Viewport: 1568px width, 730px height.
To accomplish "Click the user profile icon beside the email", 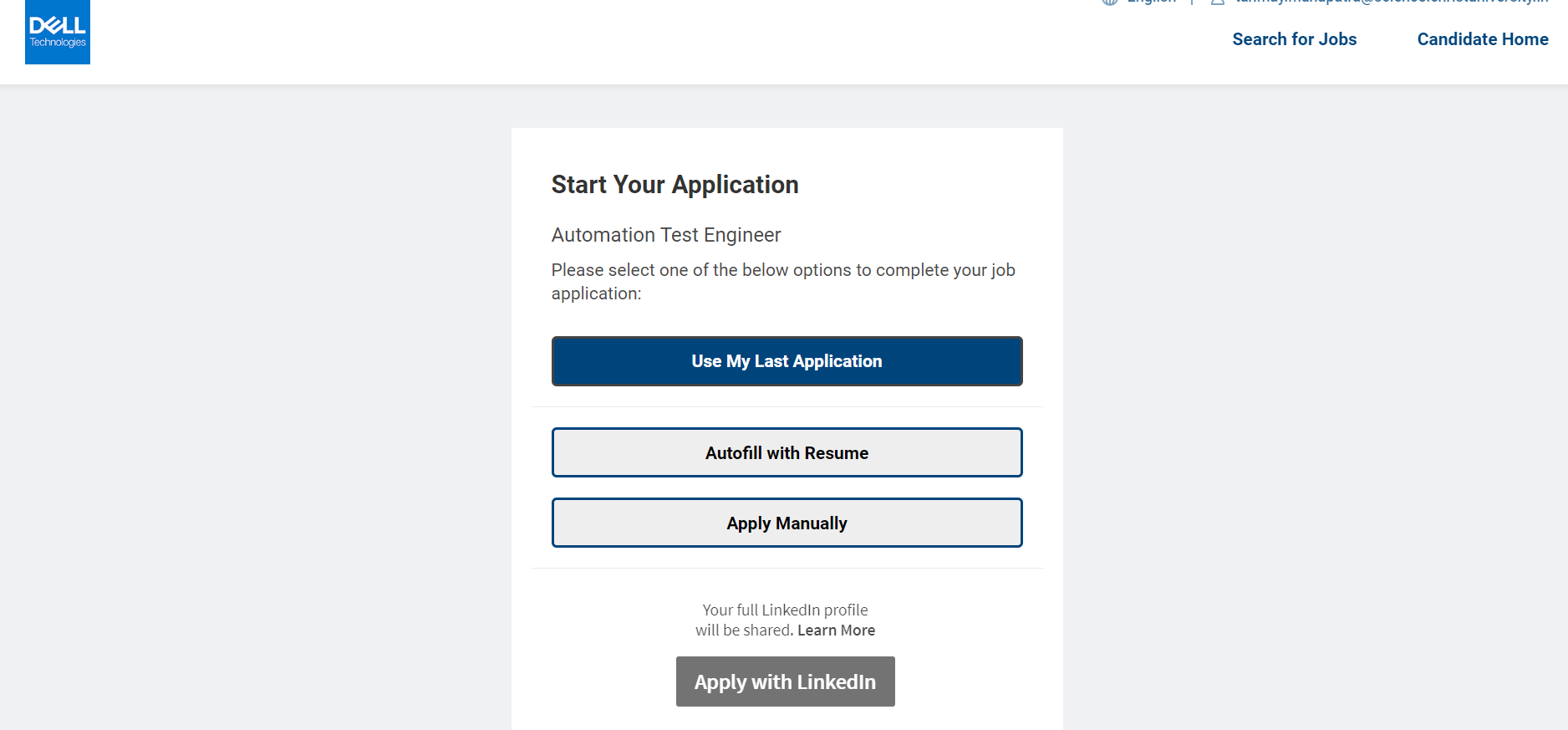I will pyautogui.click(x=1218, y=2).
